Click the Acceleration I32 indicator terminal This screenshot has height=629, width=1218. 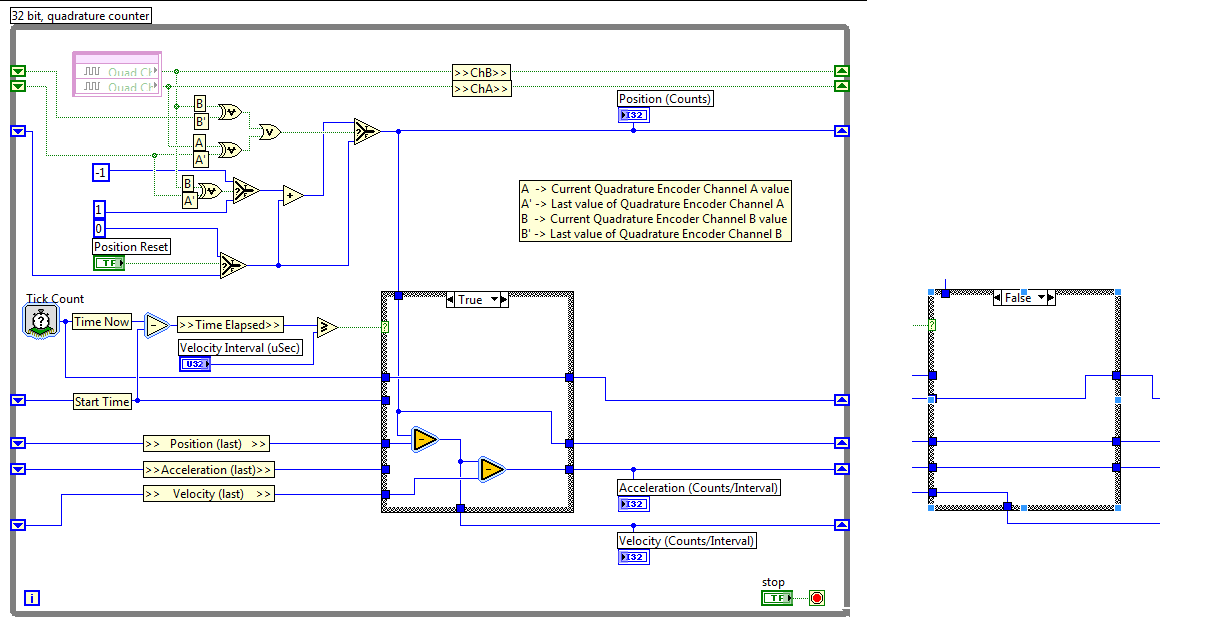tap(634, 504)
